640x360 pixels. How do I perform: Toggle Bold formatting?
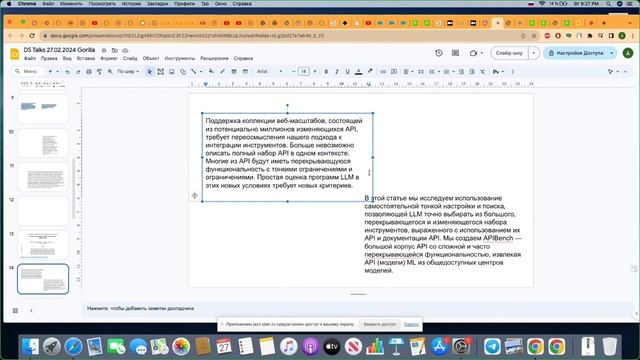click(x=326, y=71)
